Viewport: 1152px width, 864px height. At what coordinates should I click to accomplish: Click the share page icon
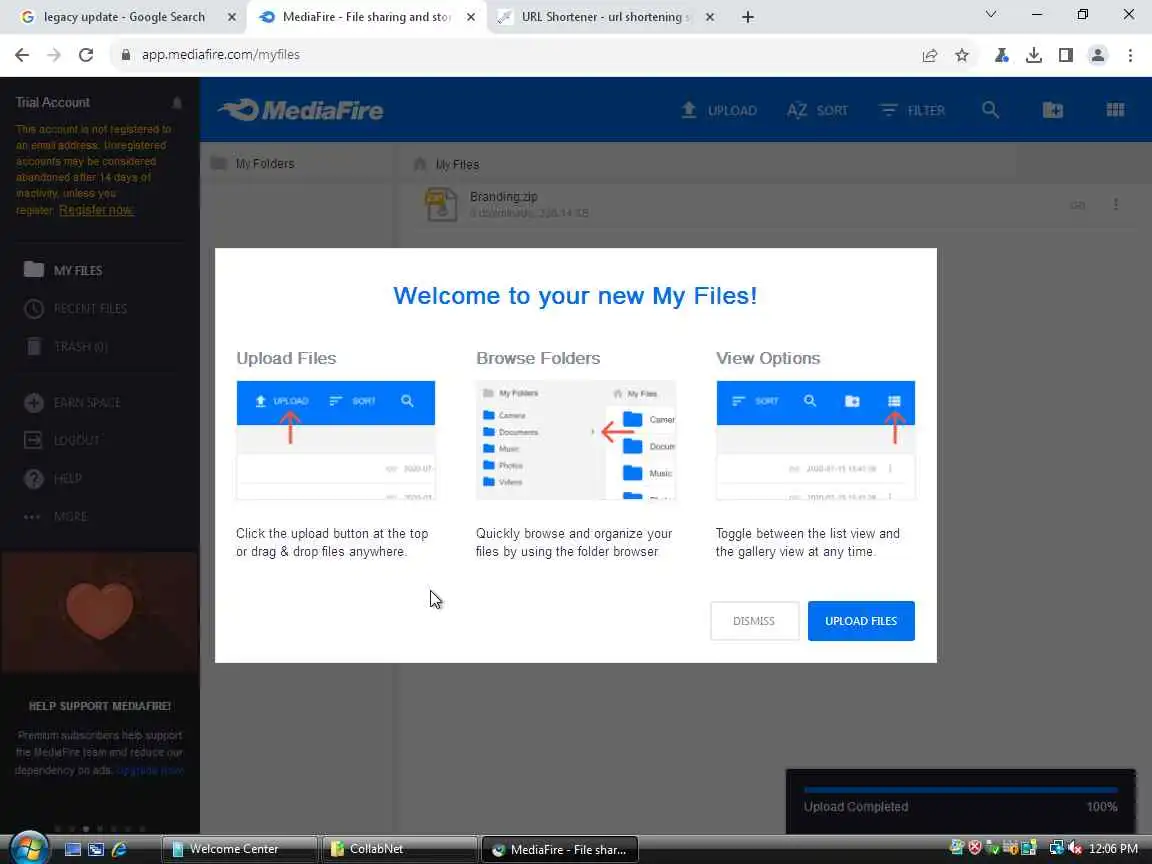[x=929, y=55]
